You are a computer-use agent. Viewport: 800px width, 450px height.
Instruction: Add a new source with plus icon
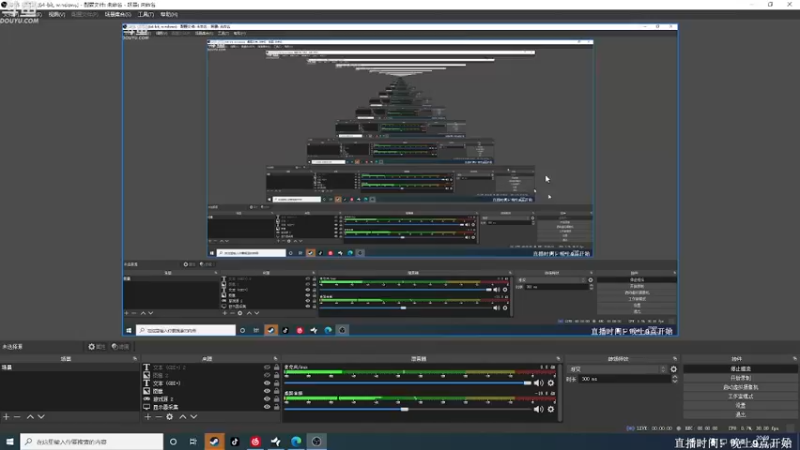(147, 417)
